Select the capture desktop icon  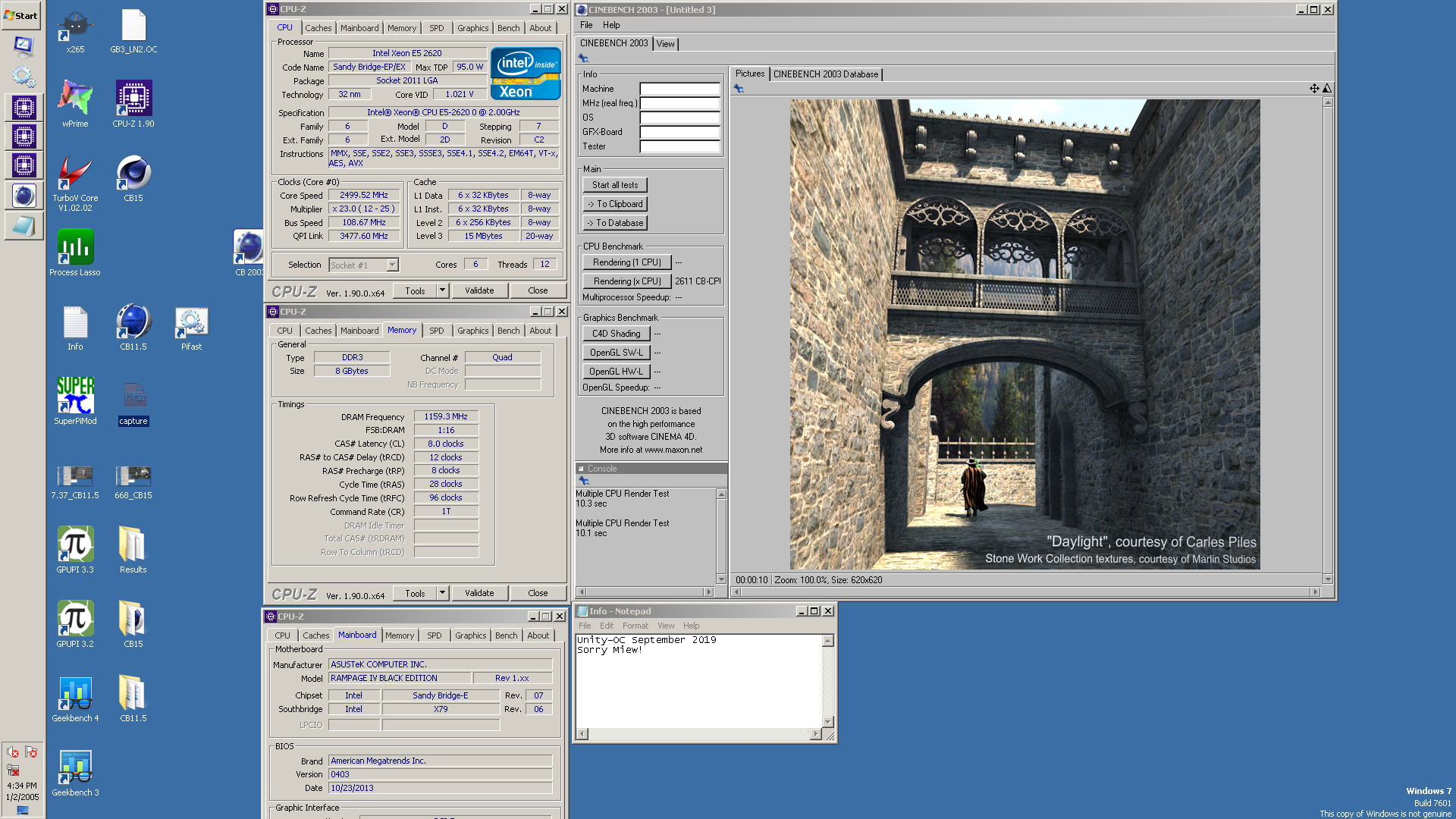tap(133, 403)
